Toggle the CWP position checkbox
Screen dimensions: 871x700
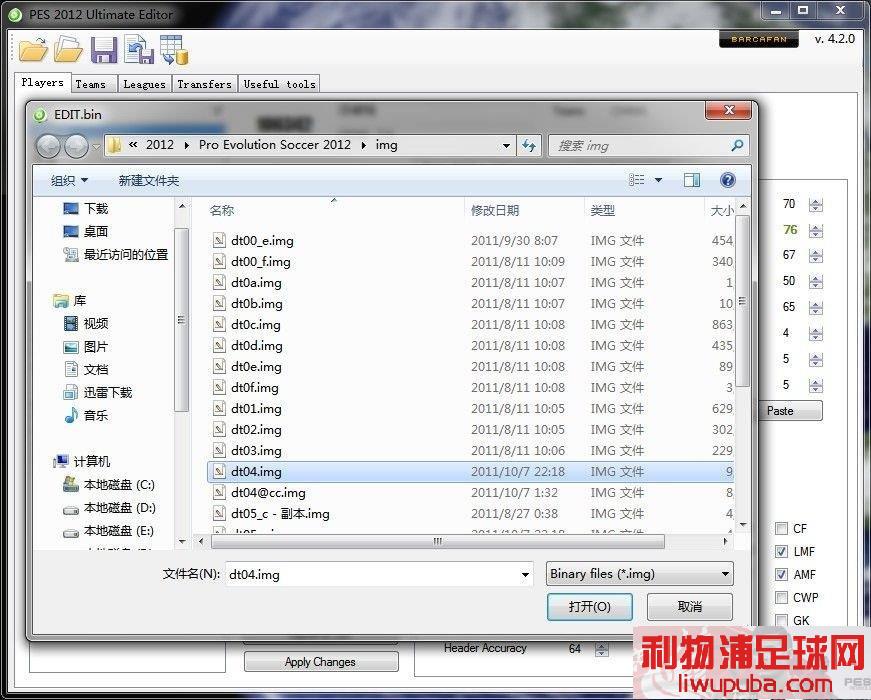[x=781, y=597]
